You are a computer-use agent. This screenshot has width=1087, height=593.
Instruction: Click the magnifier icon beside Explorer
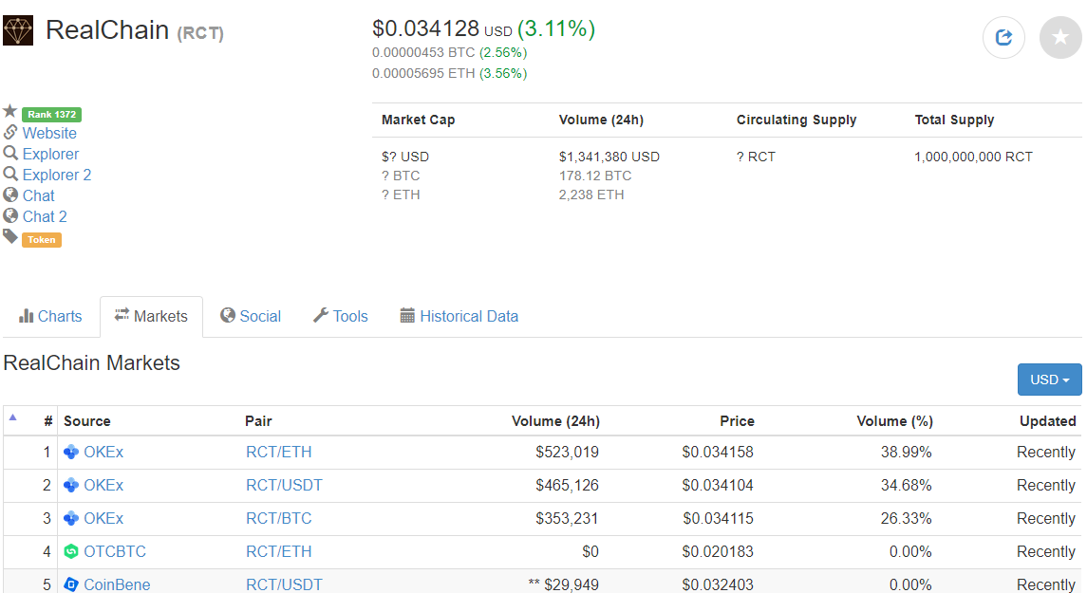[10, 153]
